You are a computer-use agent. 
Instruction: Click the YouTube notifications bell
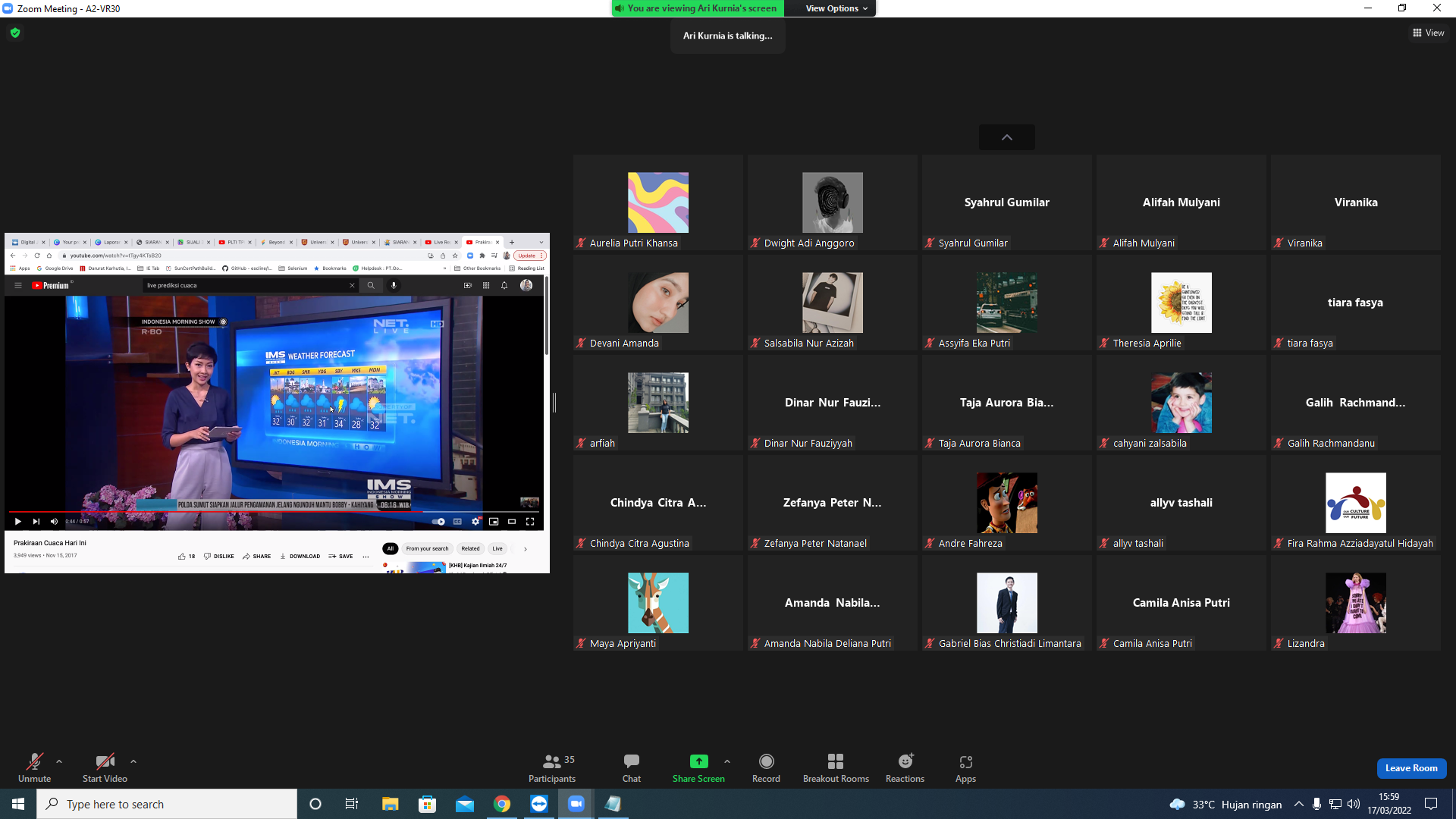(x=504, y=285)
